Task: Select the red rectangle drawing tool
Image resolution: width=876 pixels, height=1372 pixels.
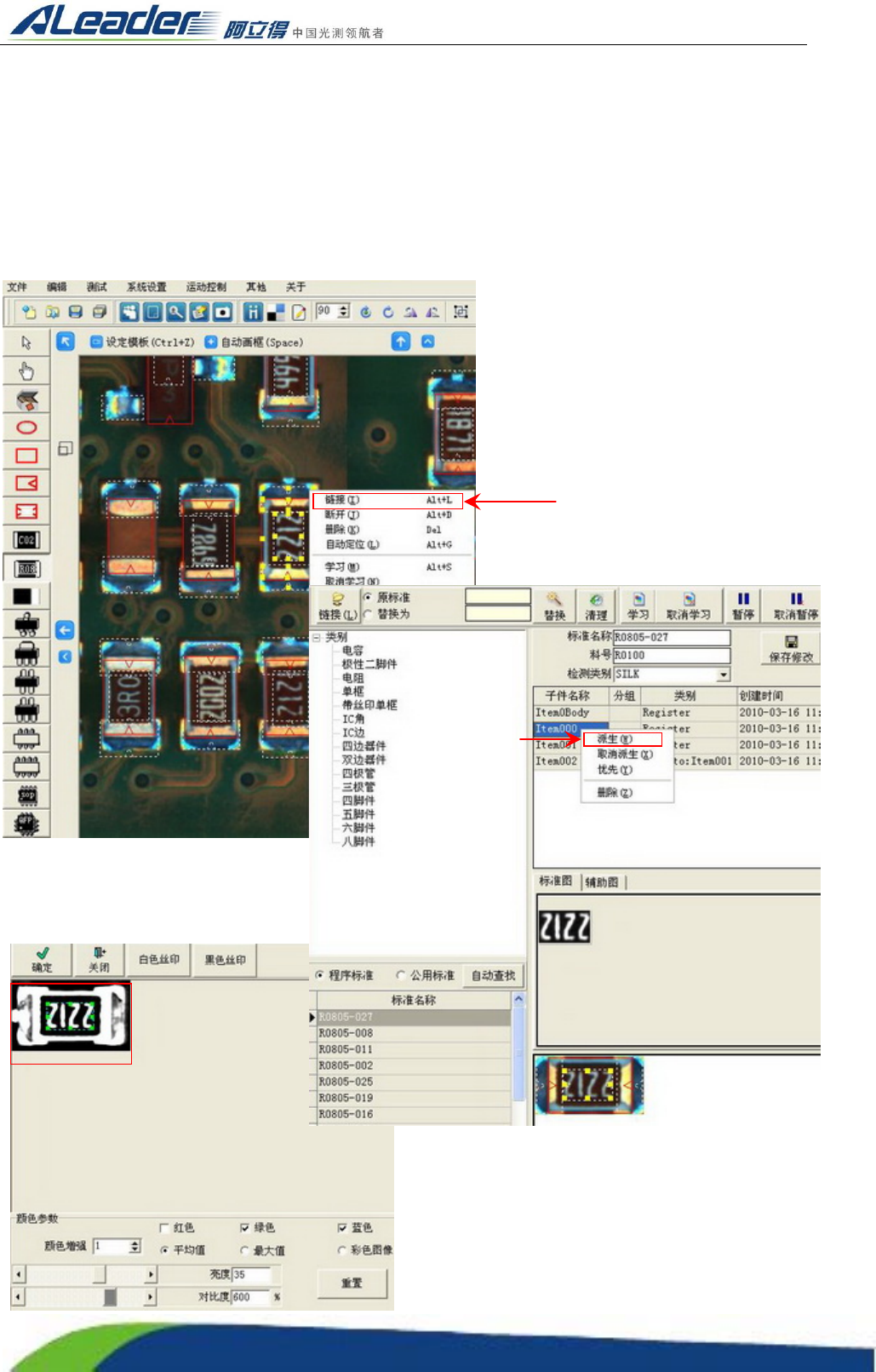Action: [26, 456]
